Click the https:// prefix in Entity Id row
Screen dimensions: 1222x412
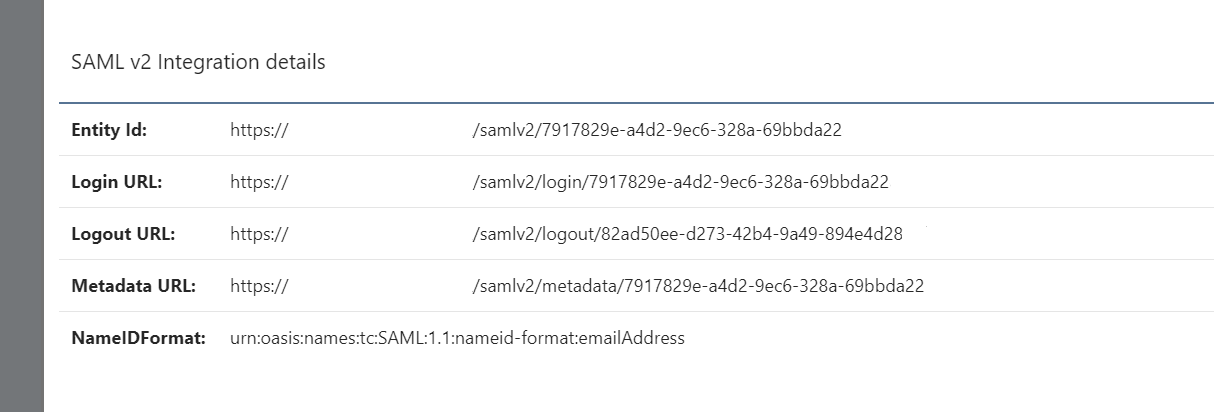click(x=259, y=130)
